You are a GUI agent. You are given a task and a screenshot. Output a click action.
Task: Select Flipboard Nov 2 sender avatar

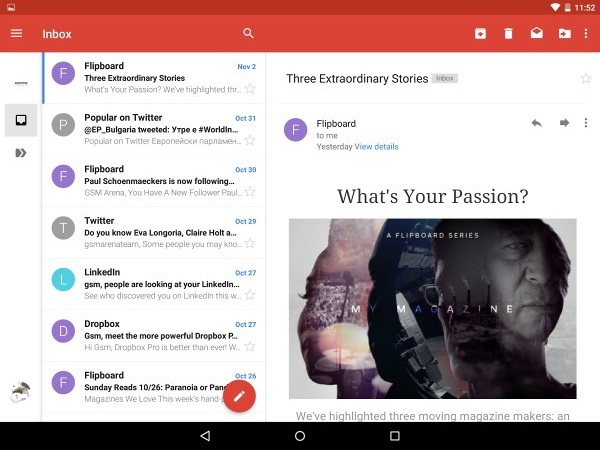63,73
